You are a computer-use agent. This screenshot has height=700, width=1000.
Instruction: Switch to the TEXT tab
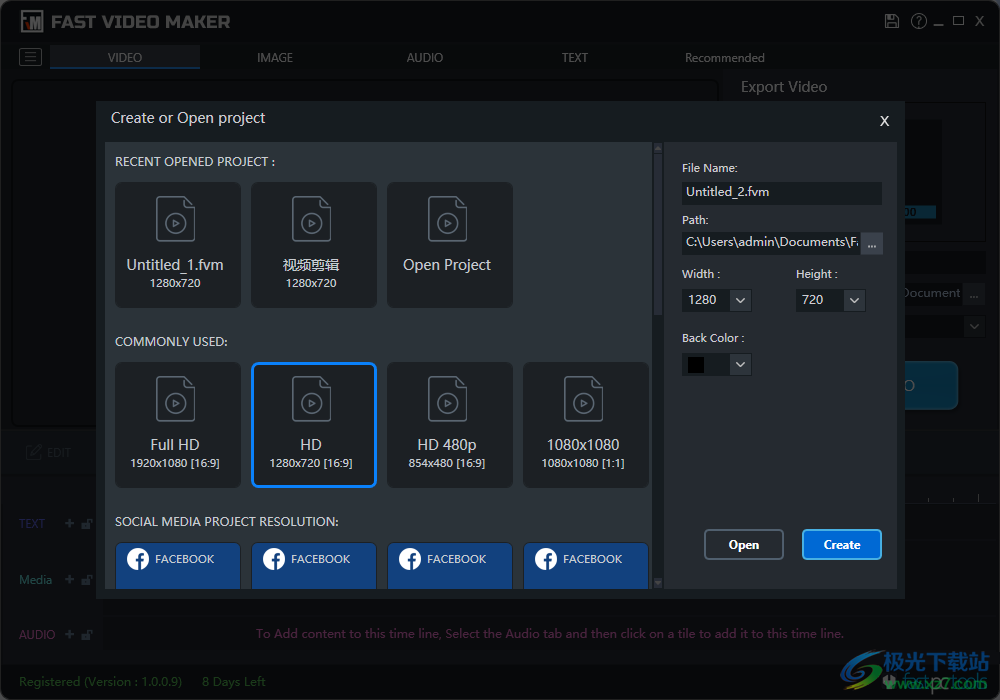pyautogui.click(x=575, y=57)
